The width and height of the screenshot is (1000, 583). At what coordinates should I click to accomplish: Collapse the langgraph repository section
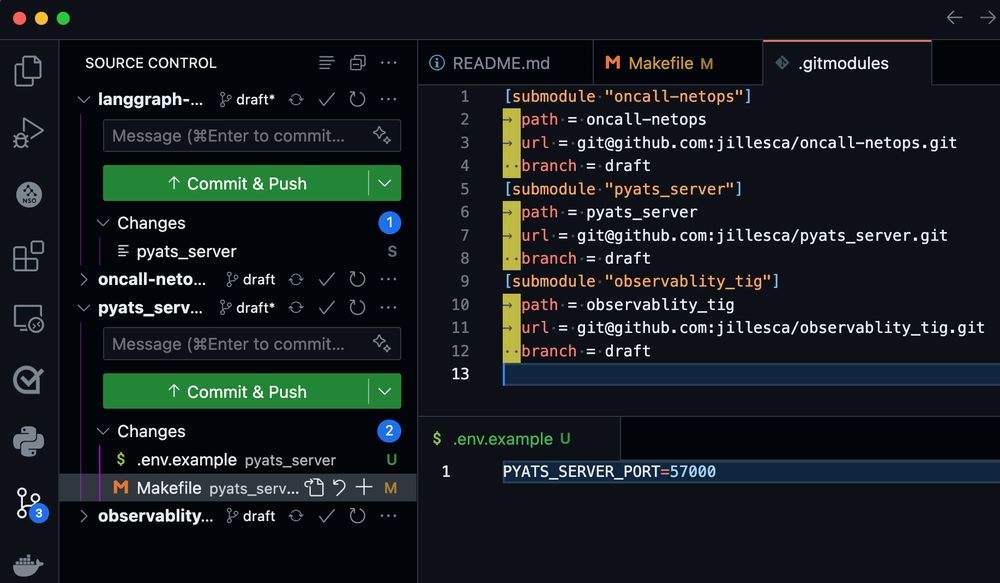pos(83,100)
